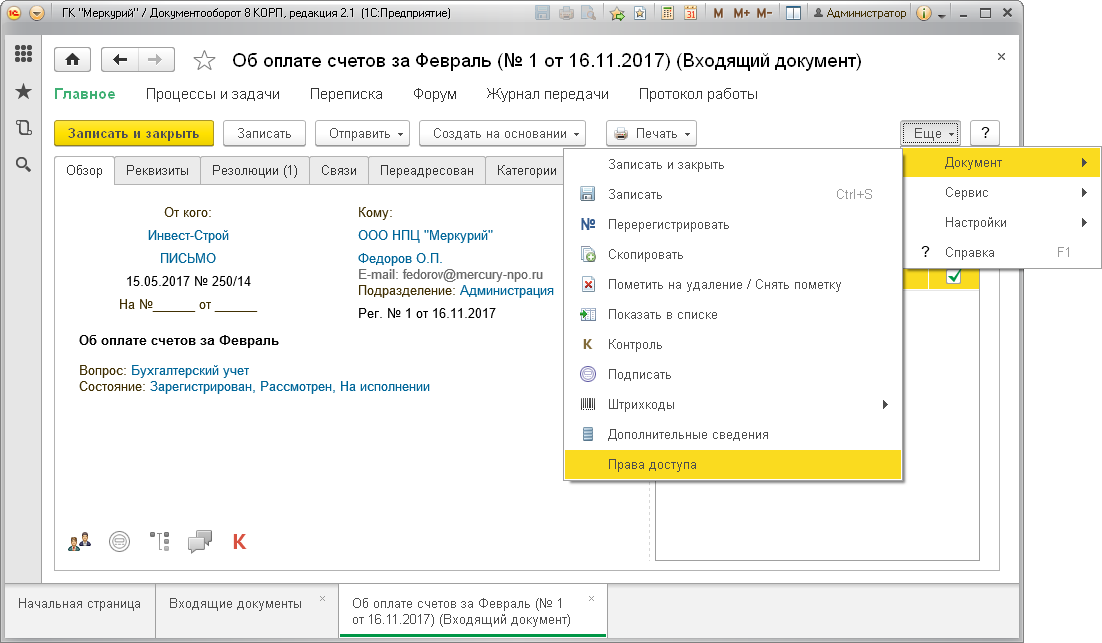Open history icon in left sidebar
This screenshot has width=1102, height=643.
click(23, 127)
